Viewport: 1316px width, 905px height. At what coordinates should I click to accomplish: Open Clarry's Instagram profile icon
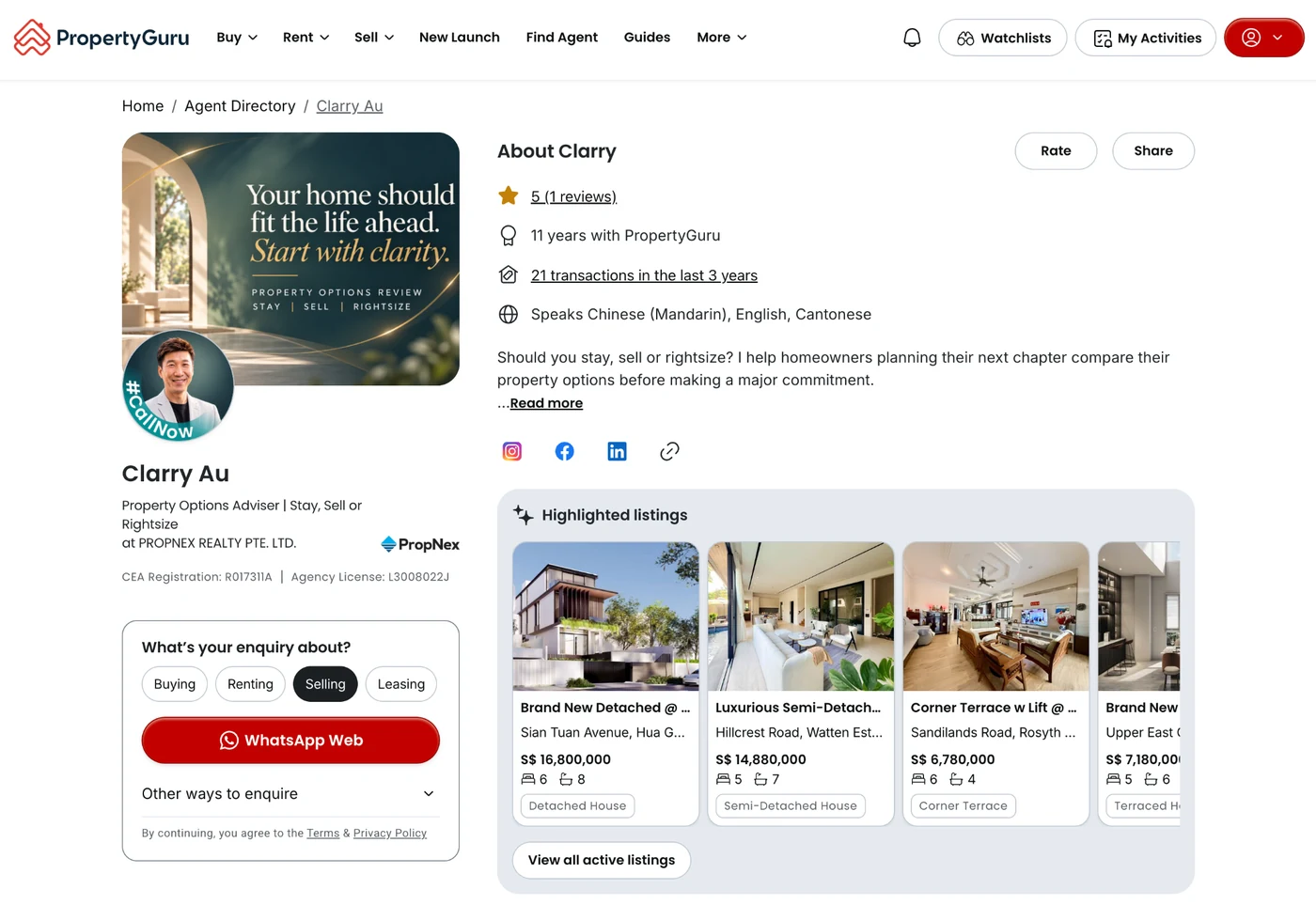pos(512,451)
